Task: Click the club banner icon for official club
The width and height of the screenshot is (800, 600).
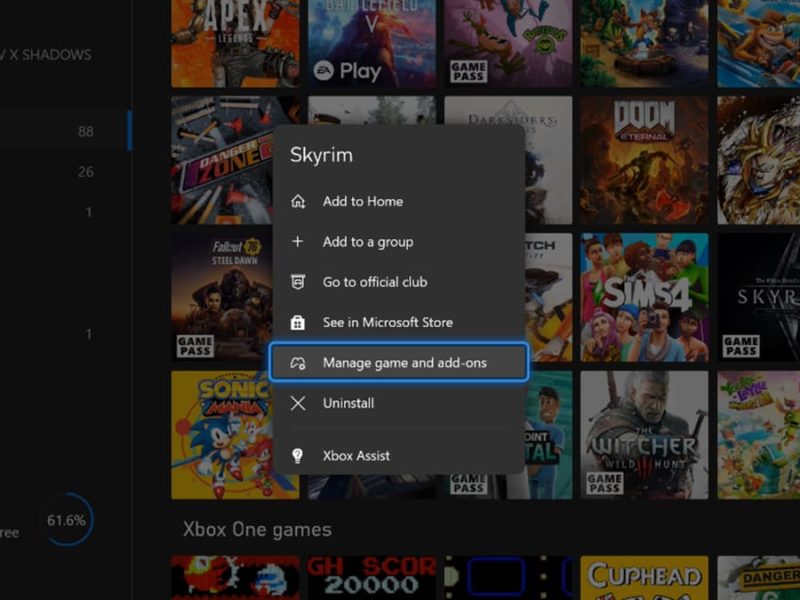Action: point(297,282)
